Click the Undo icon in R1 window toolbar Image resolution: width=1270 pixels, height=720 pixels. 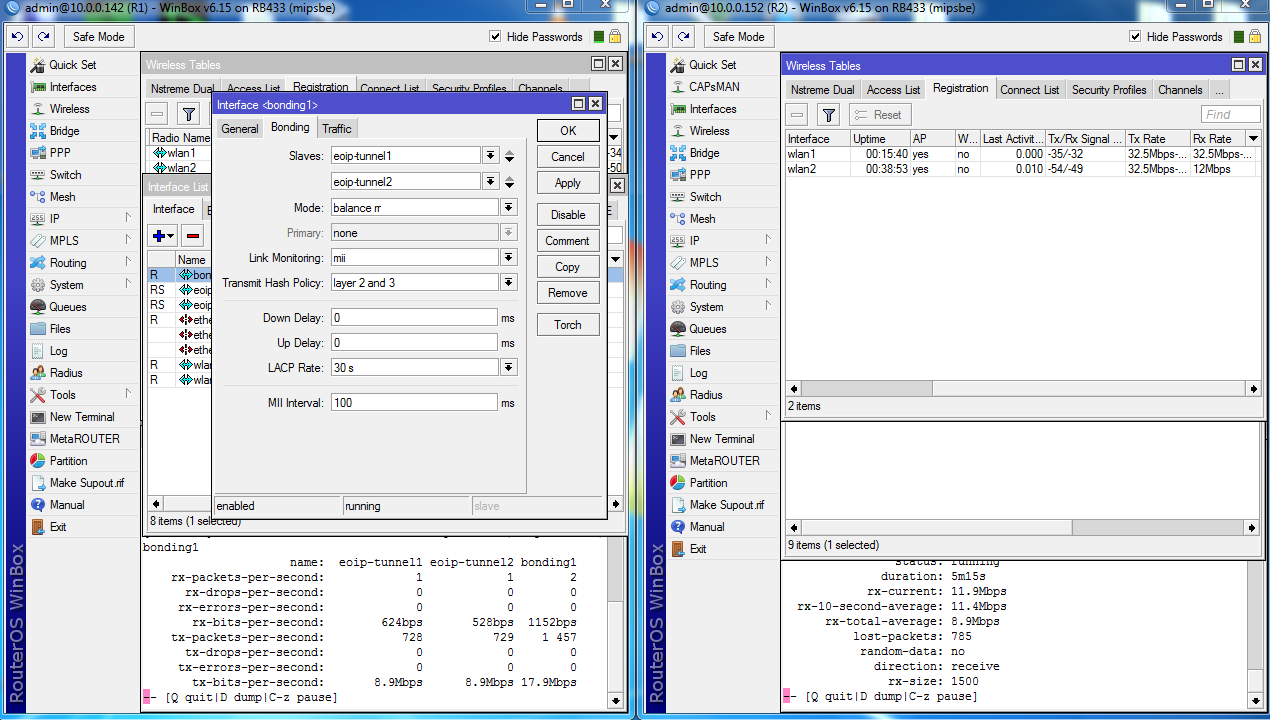[17, 37]
